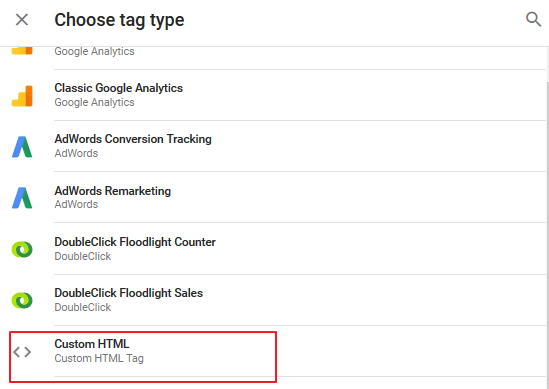Pick DoubleClick Floodlight Sales tag
This screenshot has width=549, height=389.
(x=300, y=300)
